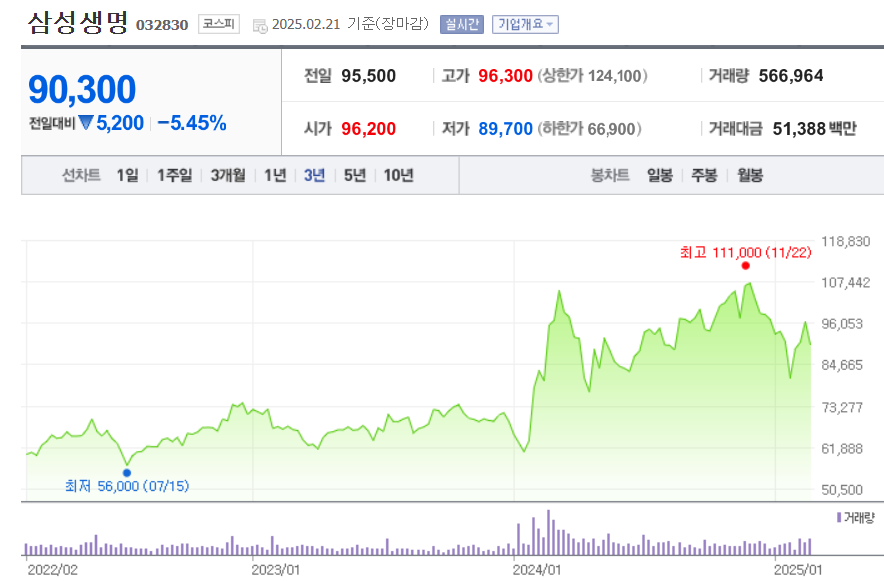
Task: Click the 고가 value 96,300
Action: (505, 76)
